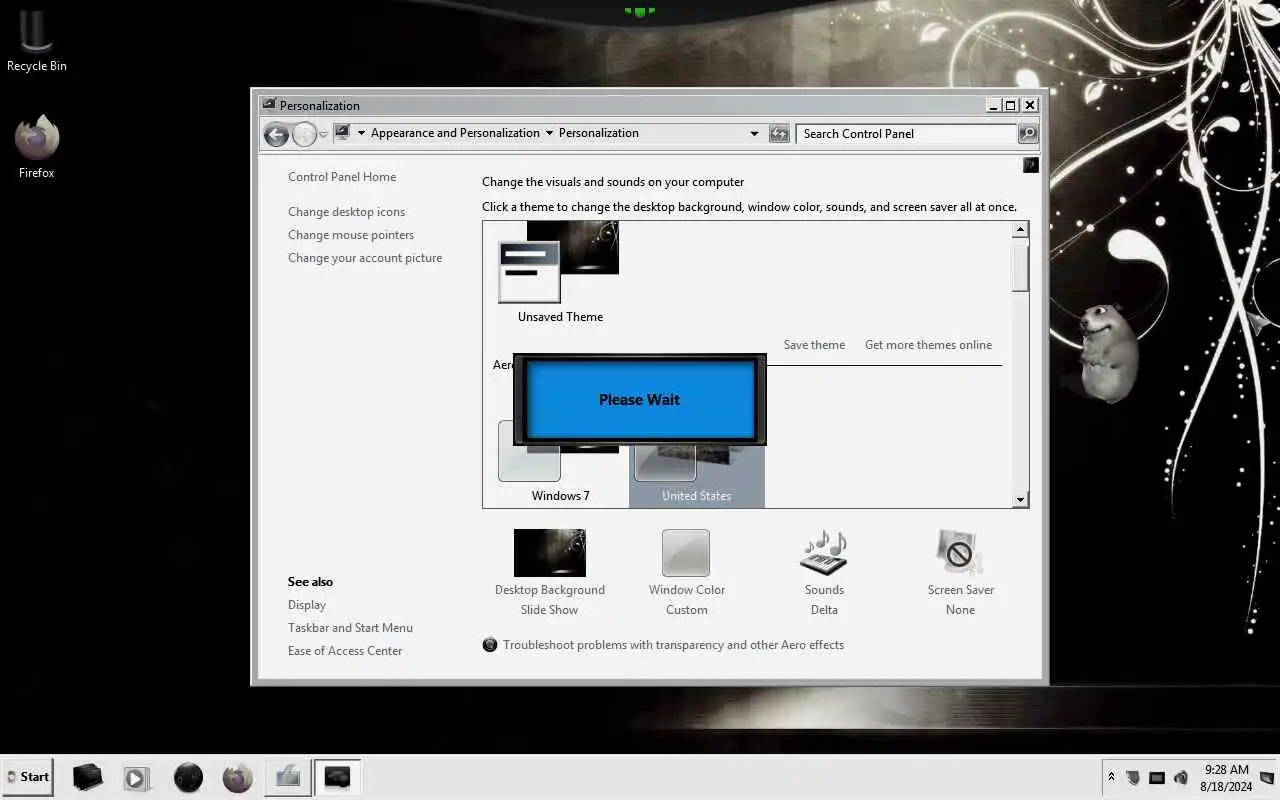
Task: Click the theme list scroll up arrow
Action: pyautogui.click(x=1020, y=230)
